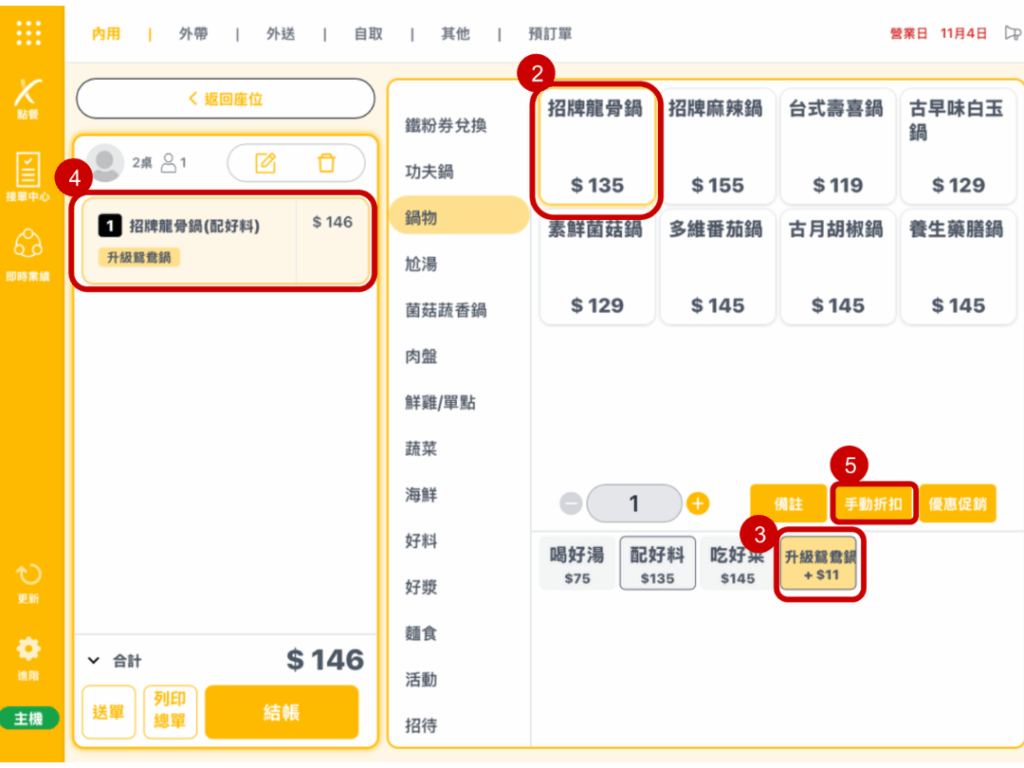Toggle 升級鴛鴦鍋 +$11 option
Image resolution: width=1024 pixels, height=768 pixels.
coord(820,565)
